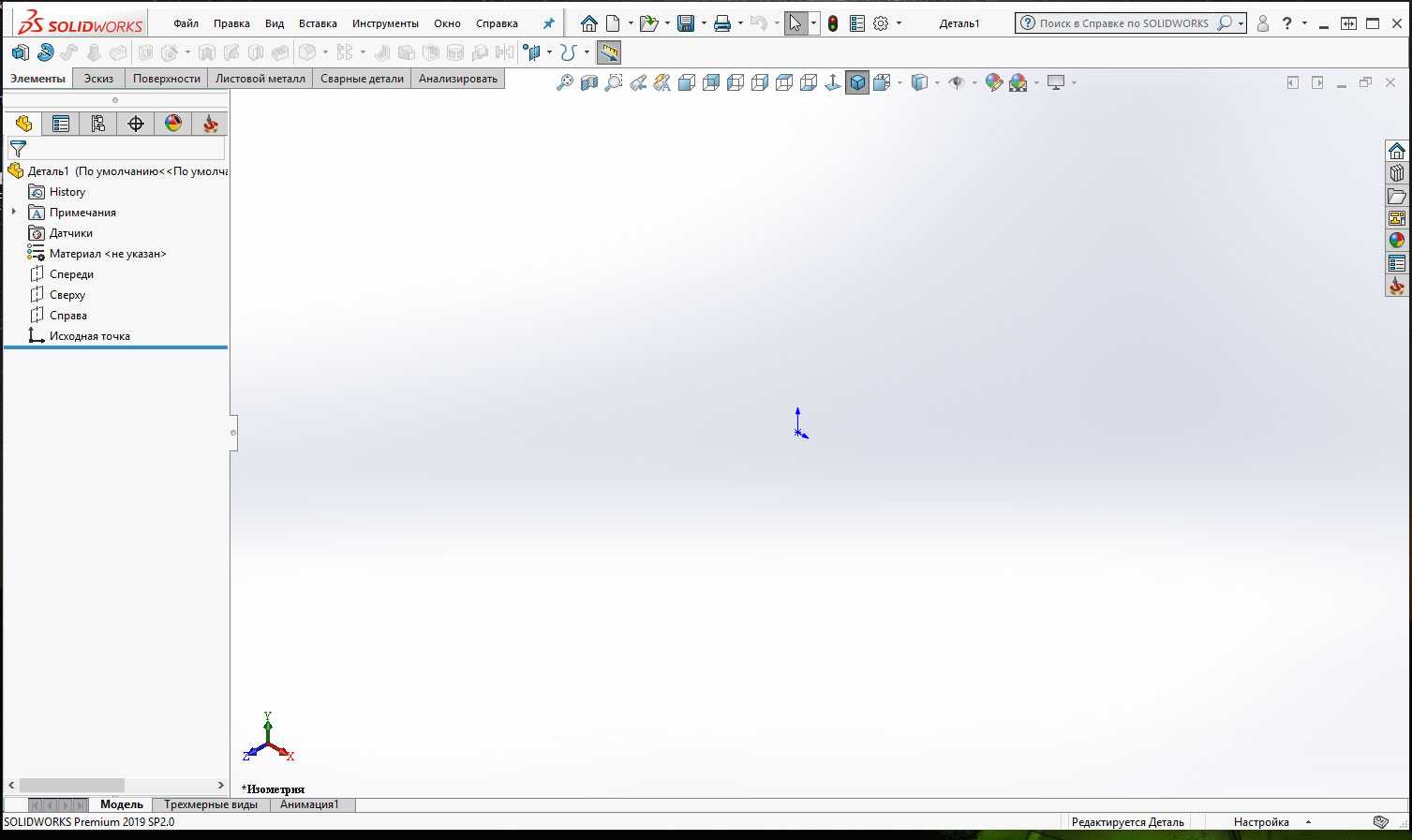The width and height of the screenshot is (1412, 840).
Task: Toggle the pin for the menu bar
Action: coord(549,23)
